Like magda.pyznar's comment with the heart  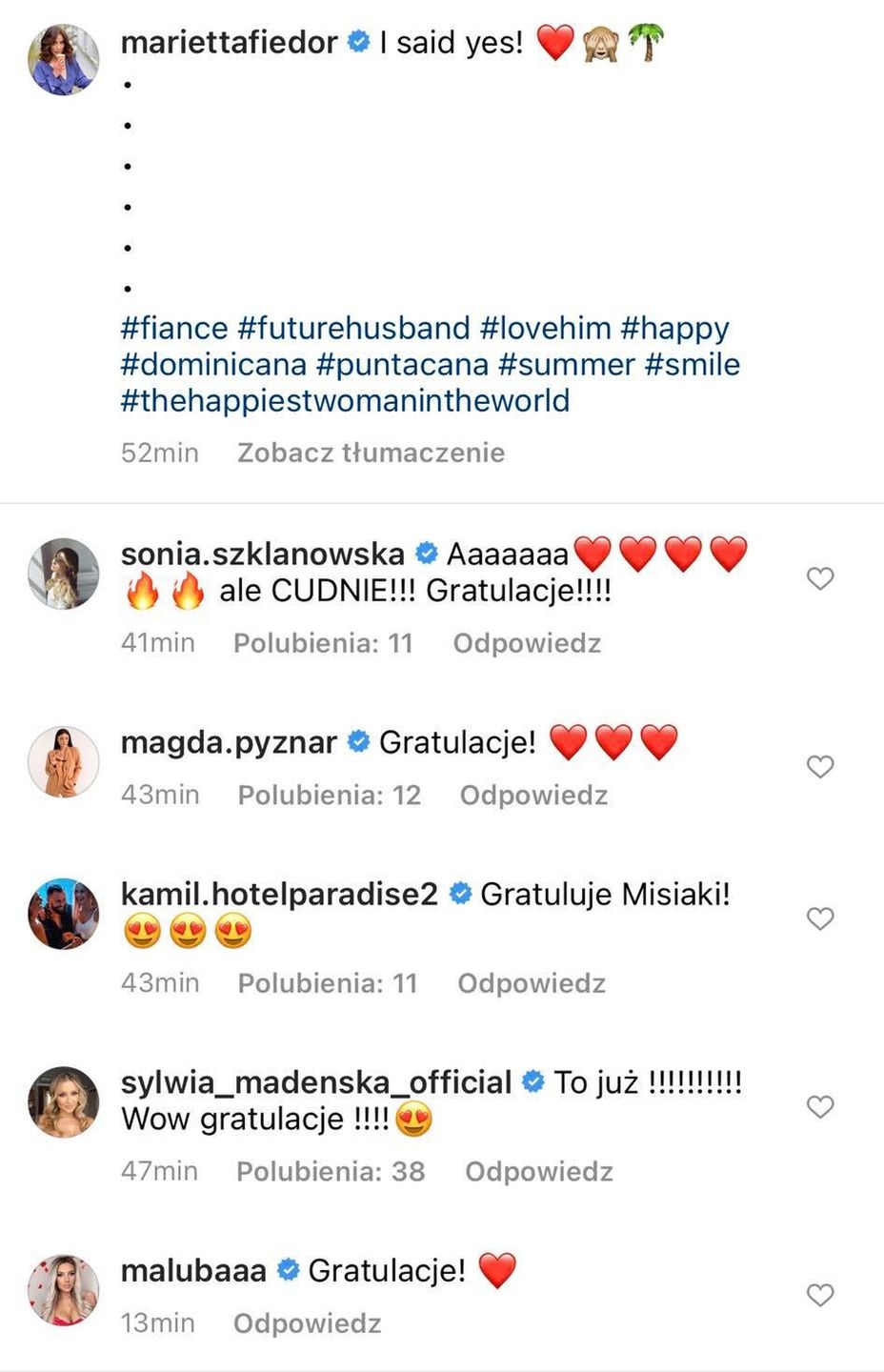coord(820,767)
